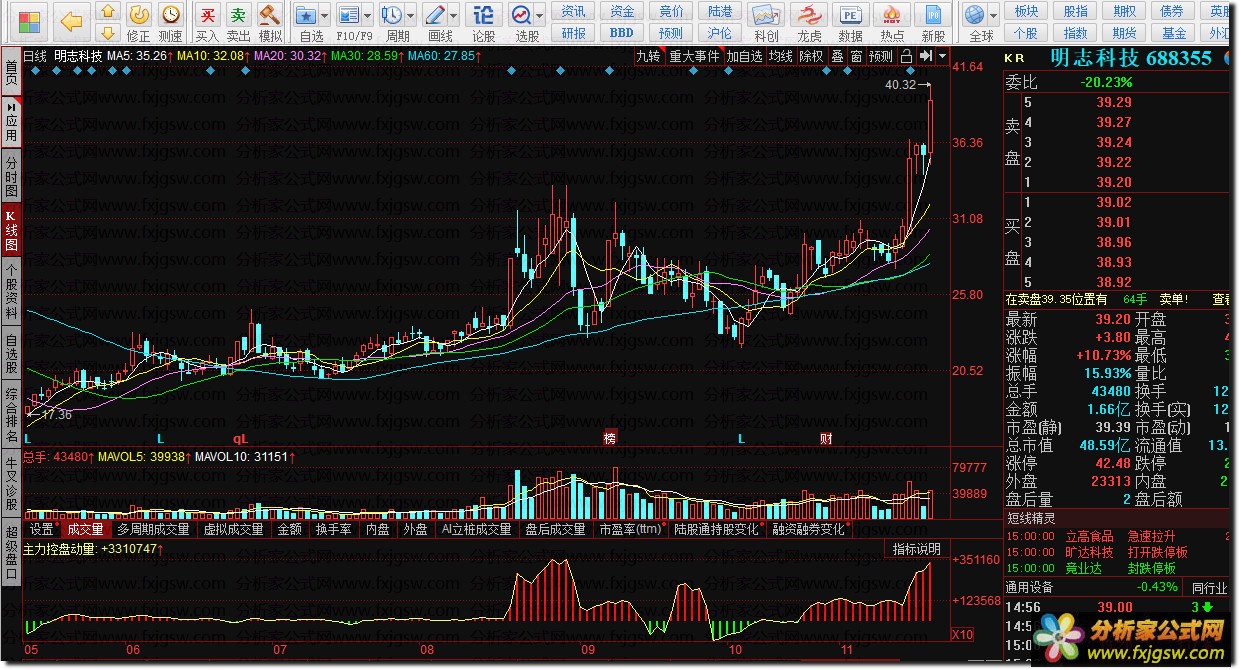Toggle 九转 indicator in chart header
Screen dimensions: 1241x670
(x=649, y=56)
